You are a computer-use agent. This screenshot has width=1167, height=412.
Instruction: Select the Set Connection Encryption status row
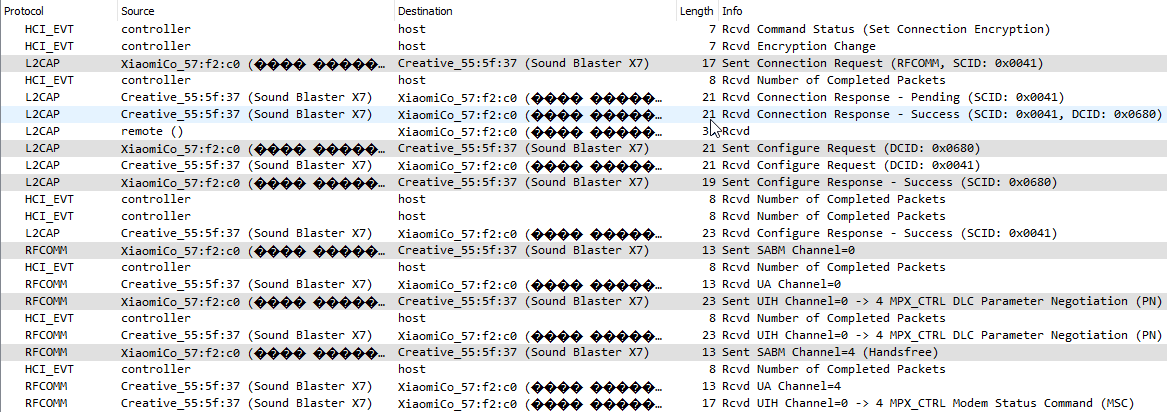(584, 29)
